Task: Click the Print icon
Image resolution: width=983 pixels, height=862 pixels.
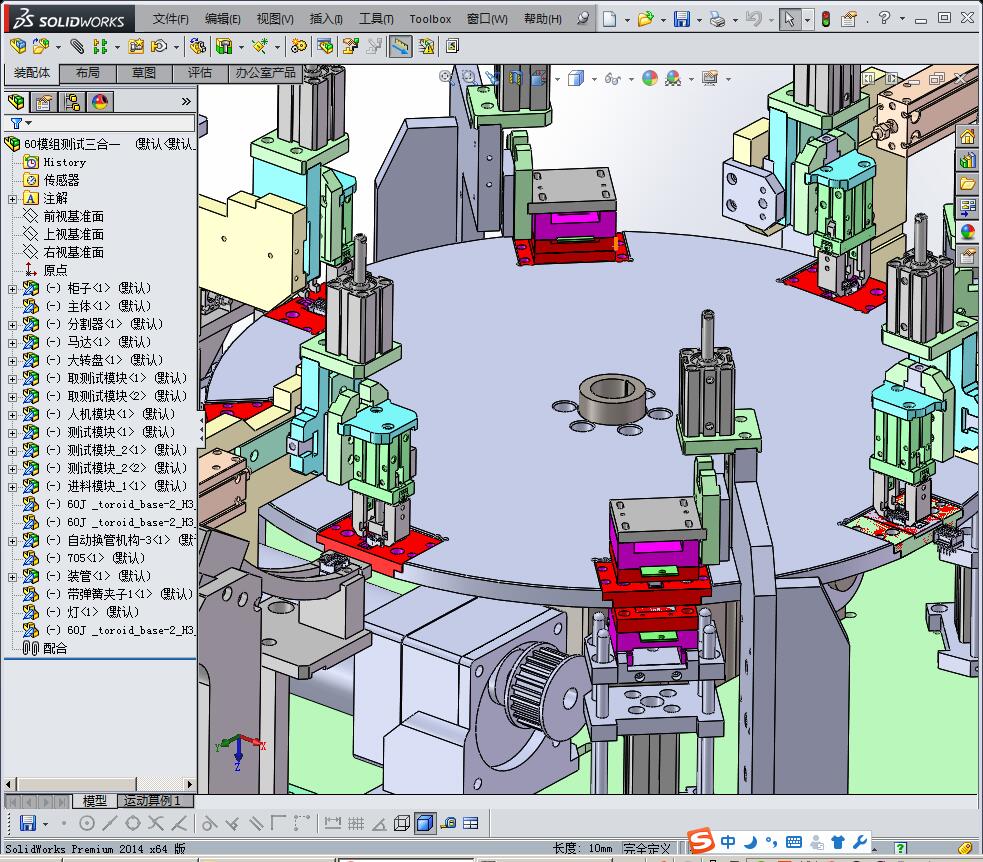Action: (x=717, y=19)
